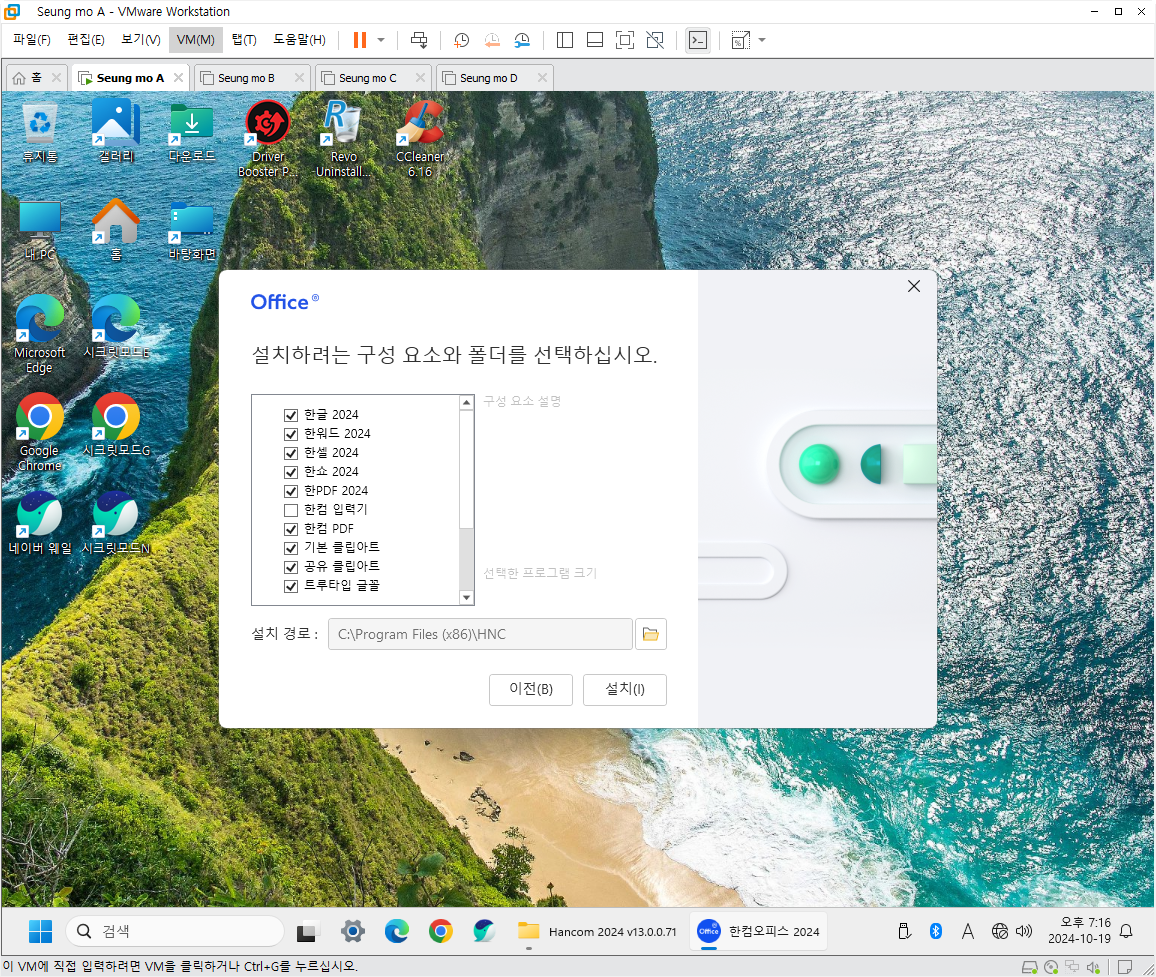Uncheck the 한쇼 2024 component
1156x977 pixels.
point(291,472)
